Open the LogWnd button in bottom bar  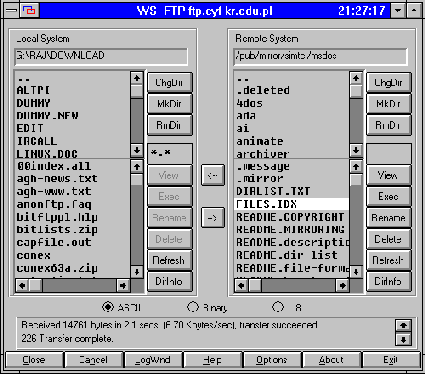click(153, 360)
